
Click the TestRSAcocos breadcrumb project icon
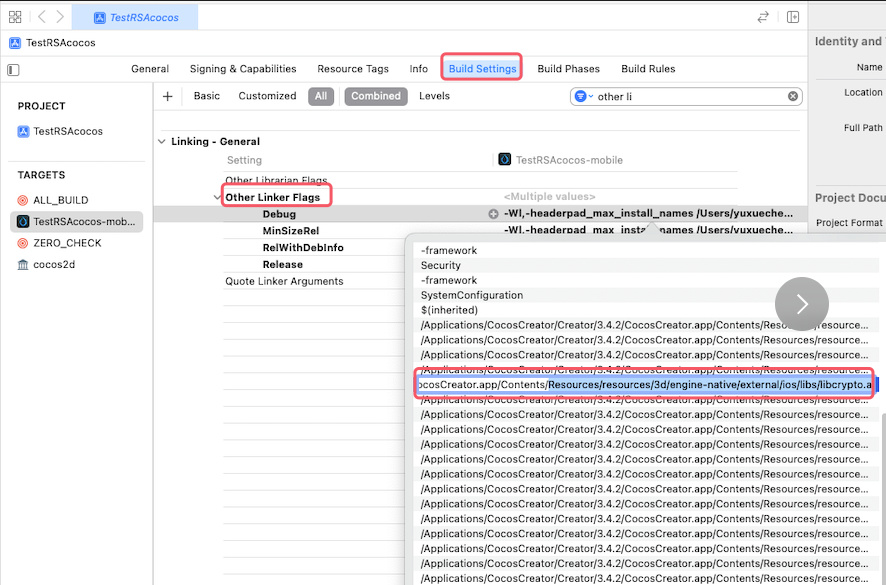click(15, 43)
